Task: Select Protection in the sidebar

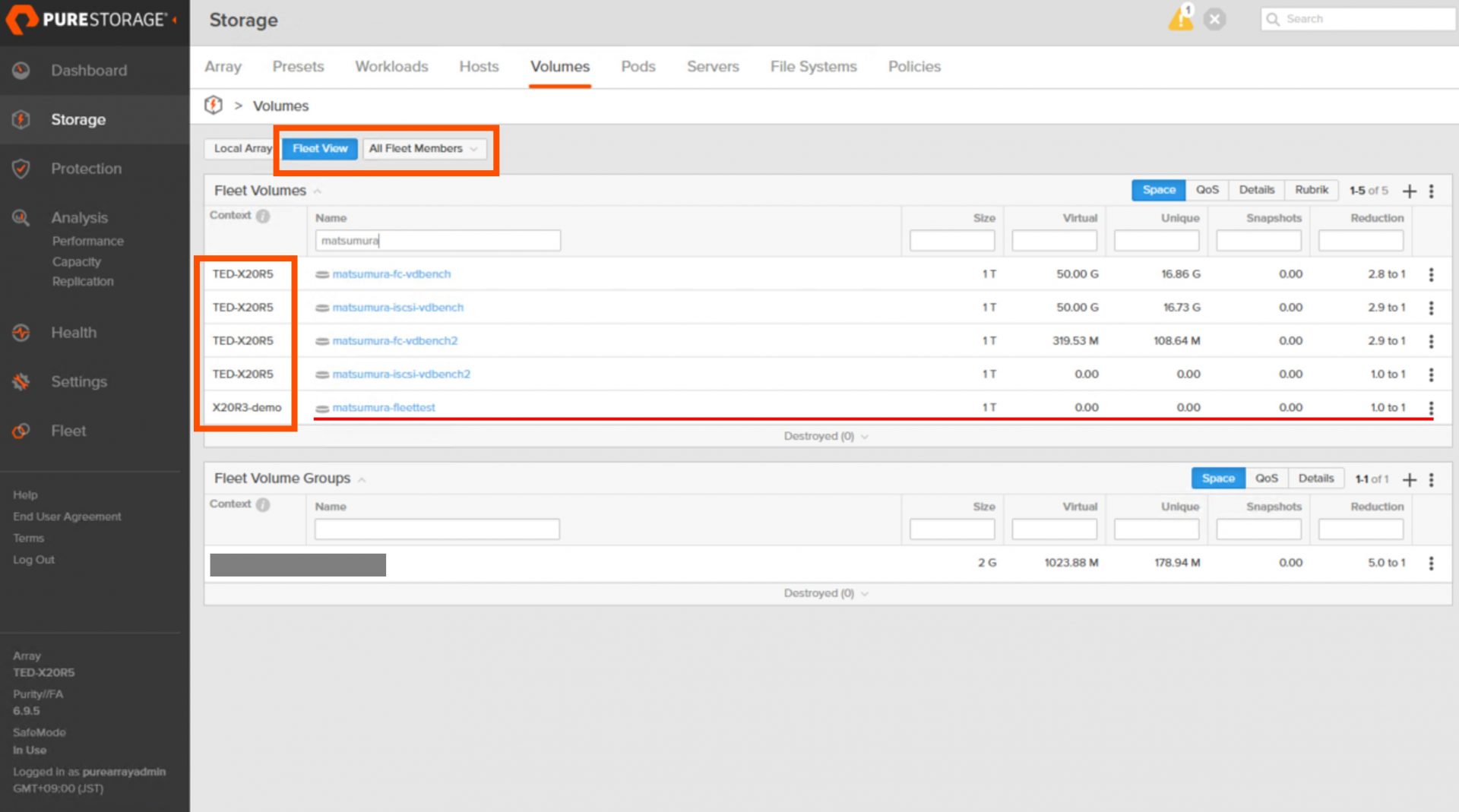Action: [x=86, y=169]
